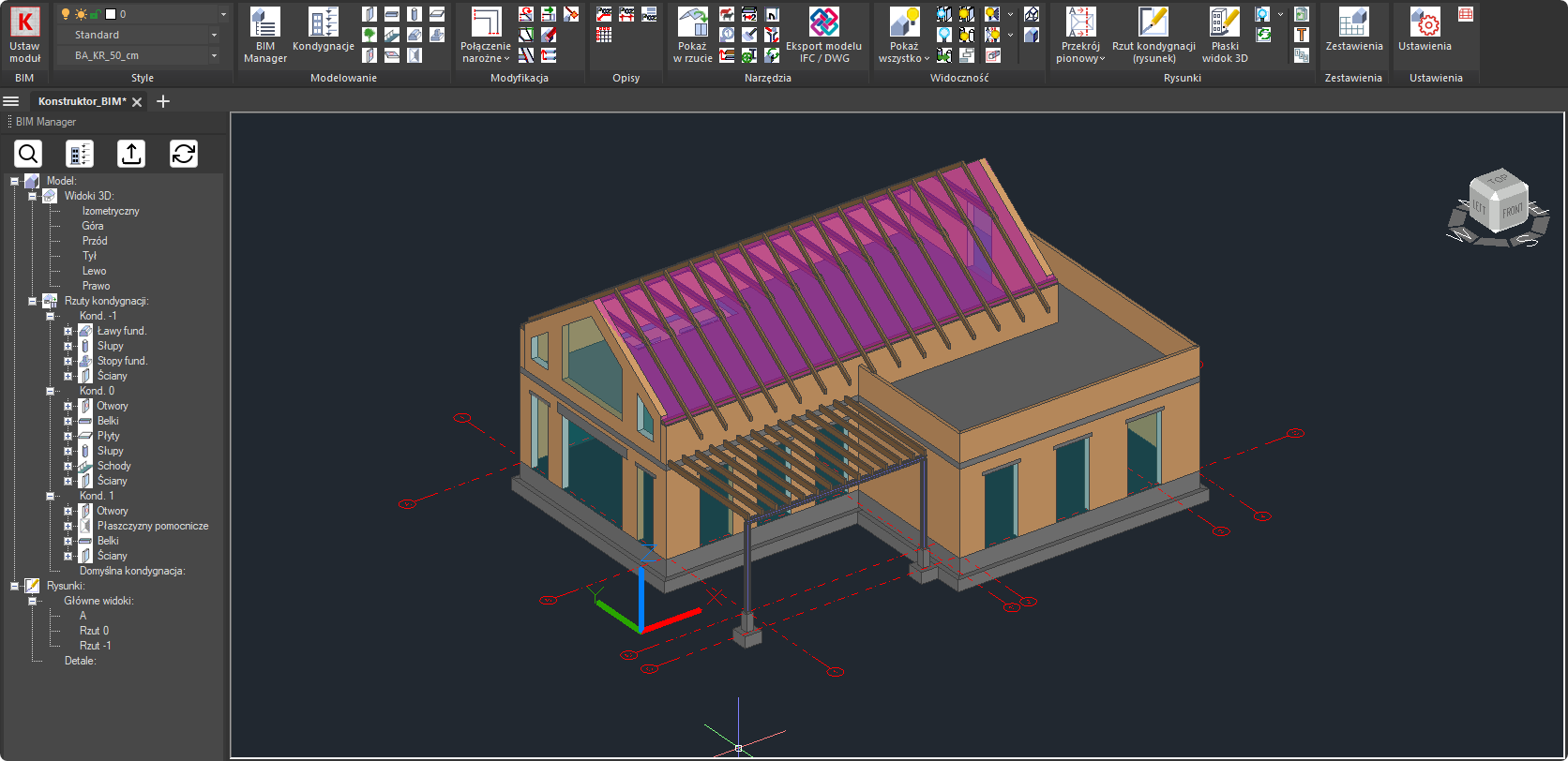The image size is (1568, 761).
Task: Add a new tab with the plus button
Action: [x=163, y=101]
